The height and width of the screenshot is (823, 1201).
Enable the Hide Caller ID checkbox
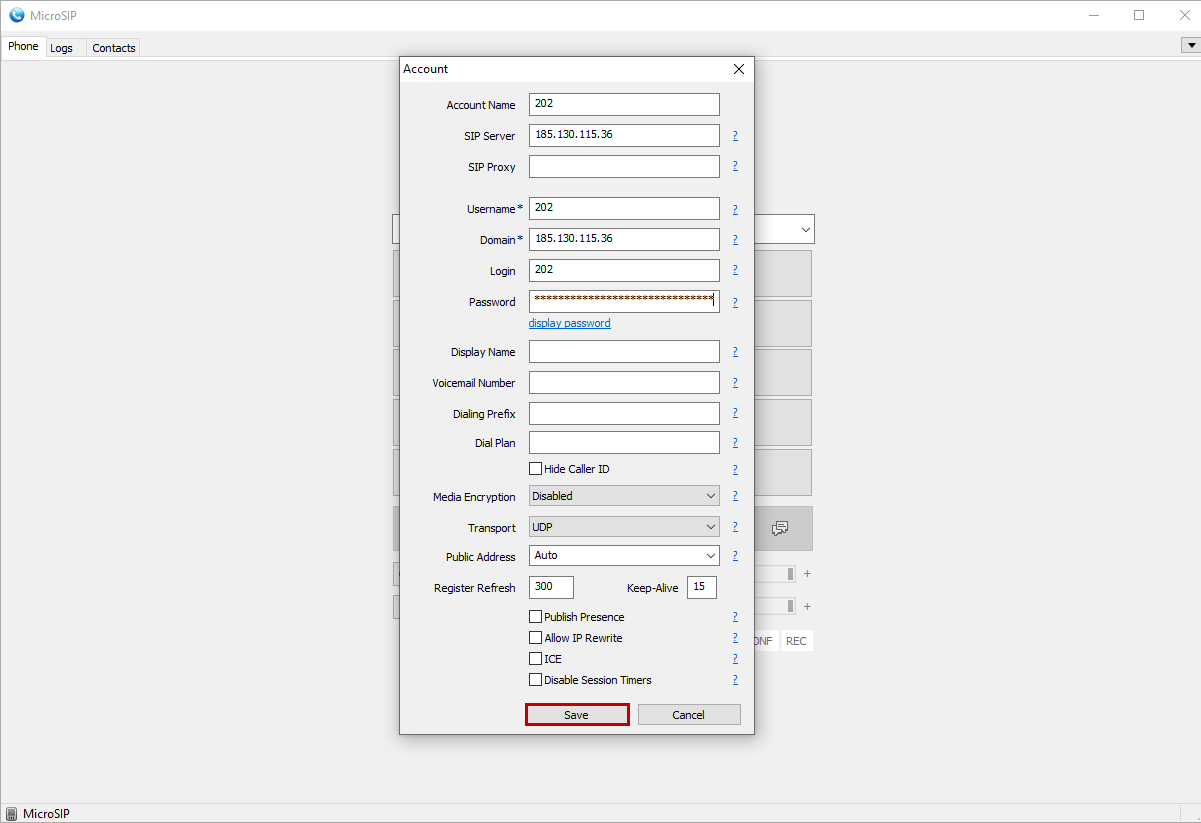[536, 469]
